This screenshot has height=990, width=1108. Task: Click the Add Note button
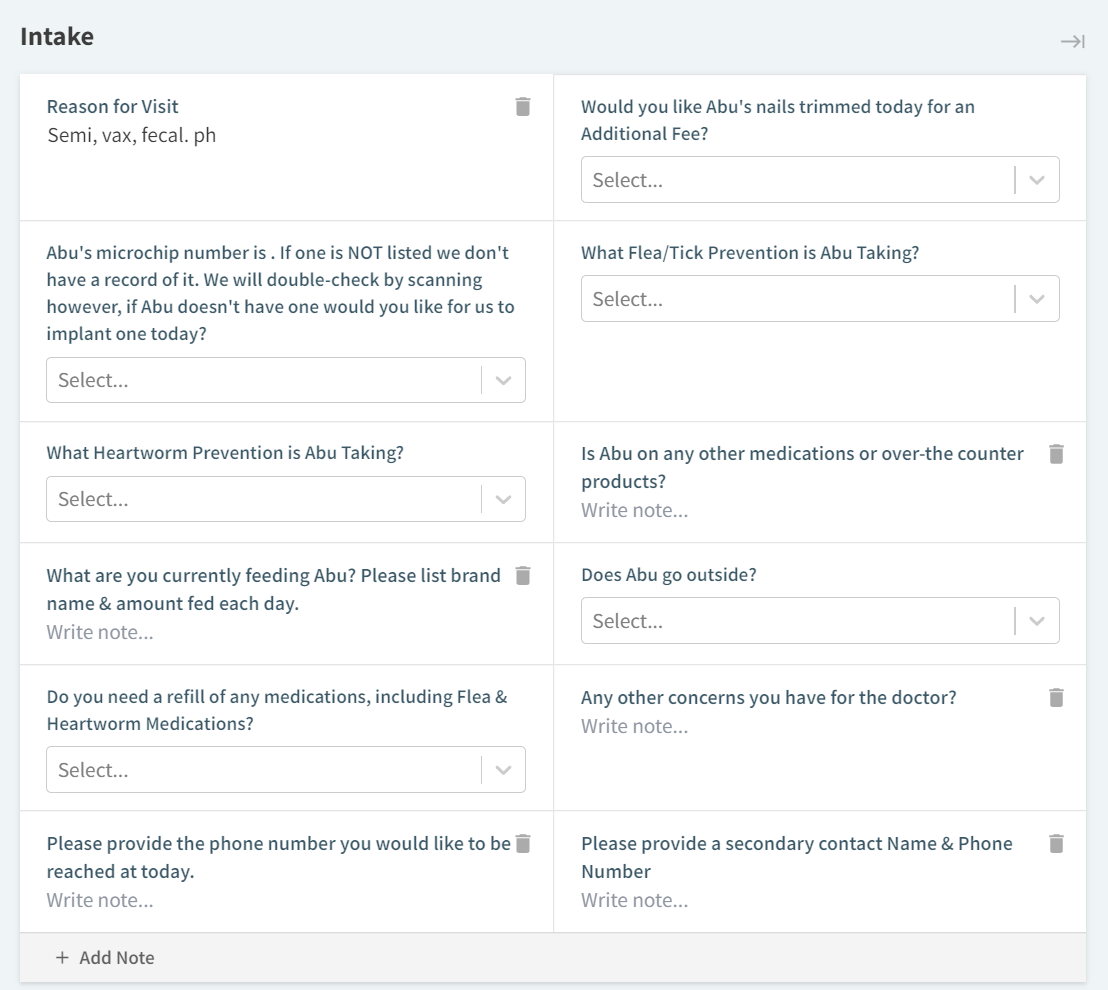(105, 958)
